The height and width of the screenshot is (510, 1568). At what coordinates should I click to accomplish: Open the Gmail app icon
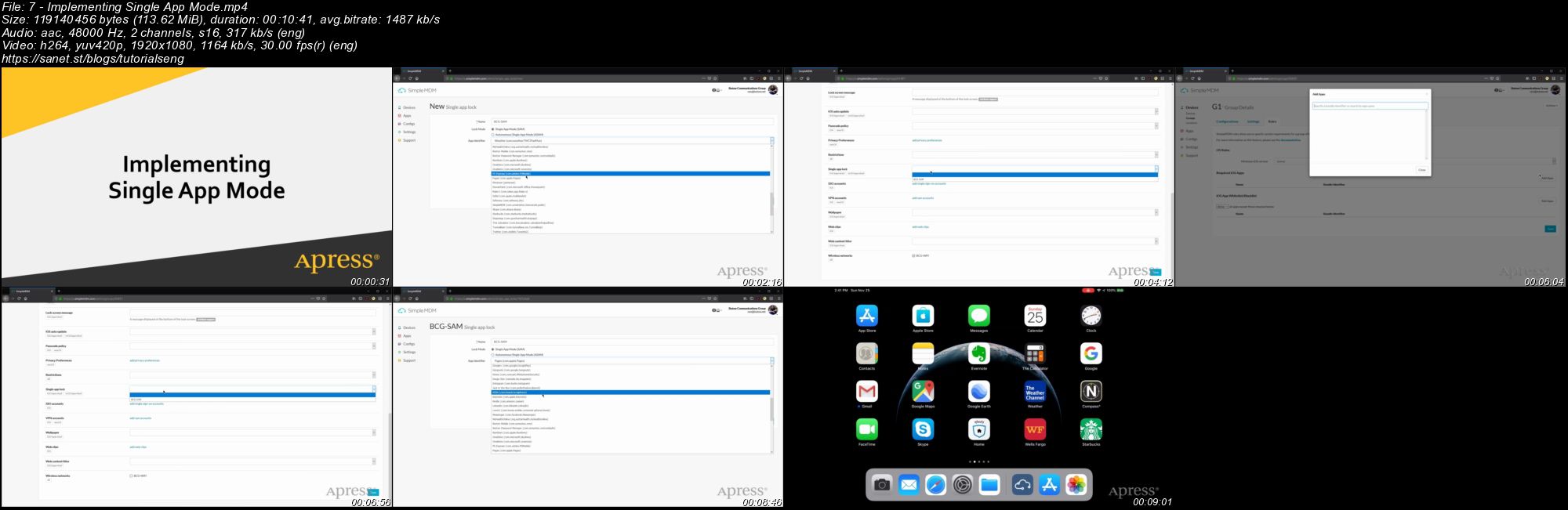pos(866,391)
